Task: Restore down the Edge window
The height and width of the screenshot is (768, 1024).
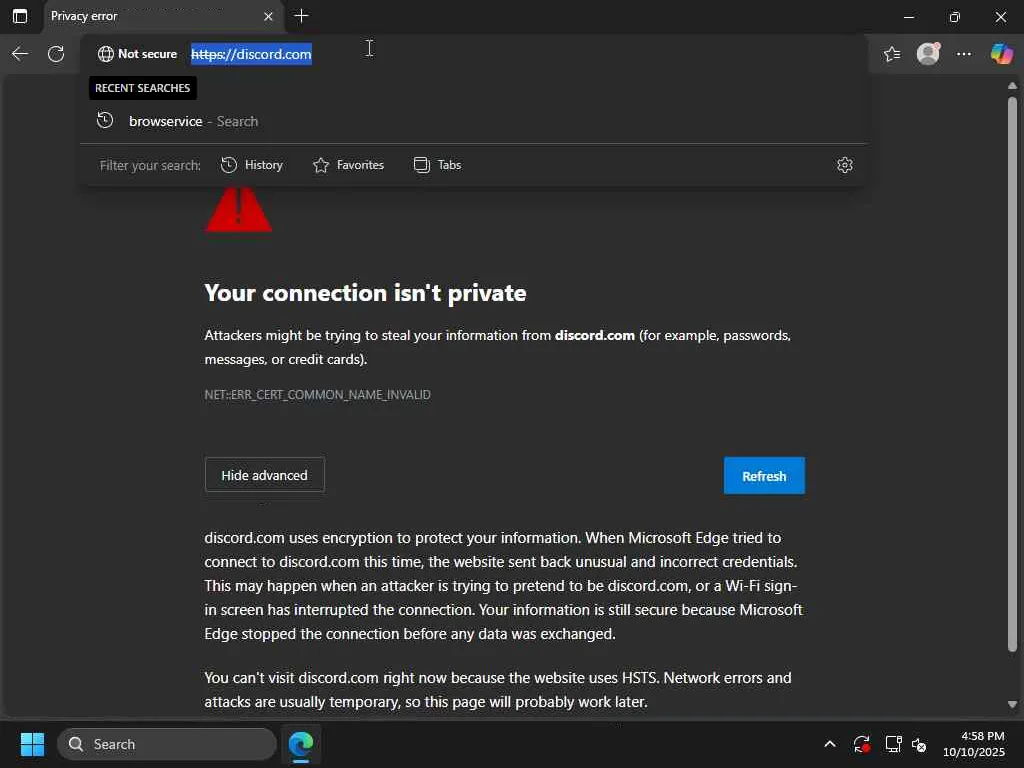Action: click(954, 16)
